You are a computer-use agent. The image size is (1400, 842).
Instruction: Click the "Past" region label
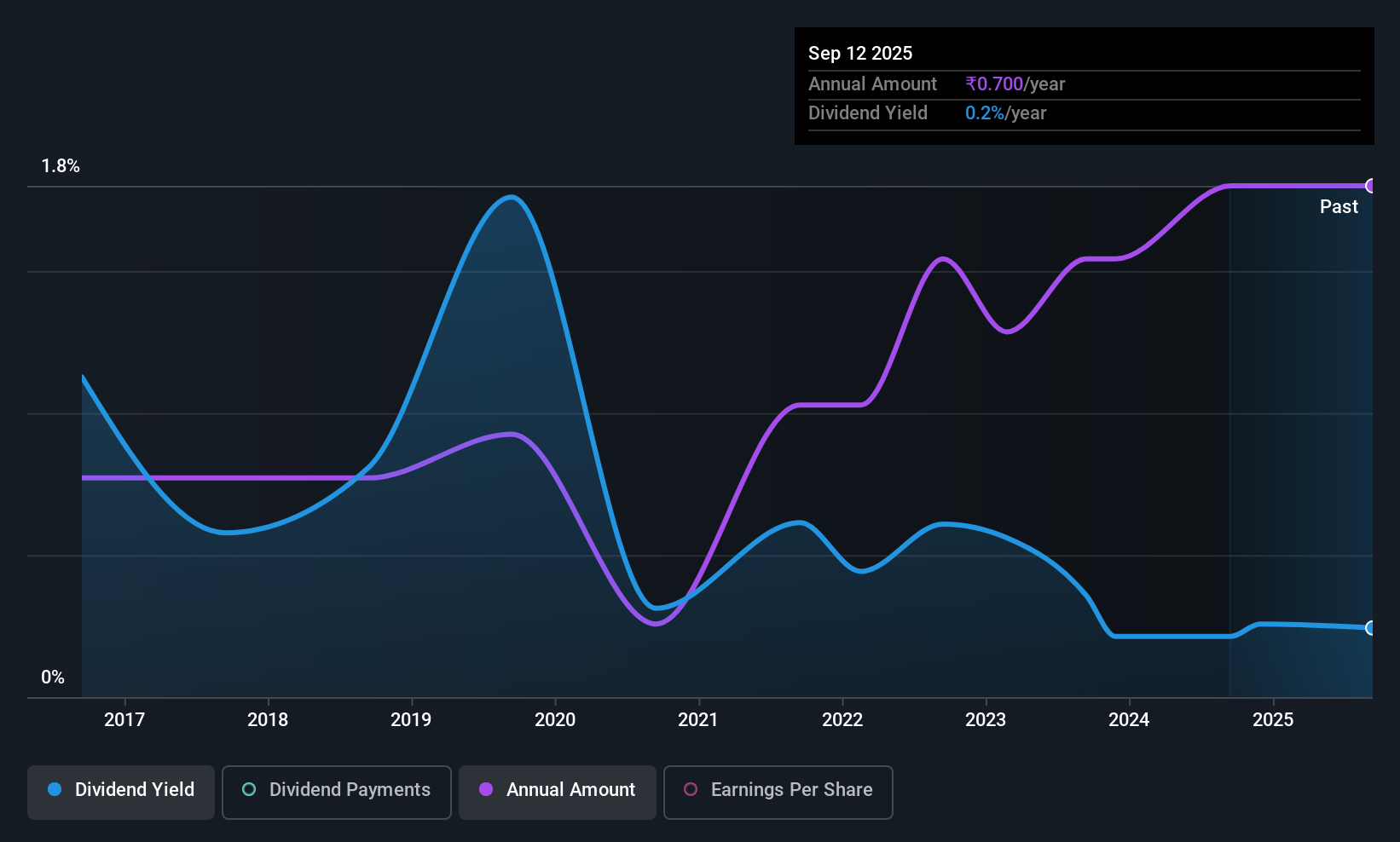point(1339,207)
